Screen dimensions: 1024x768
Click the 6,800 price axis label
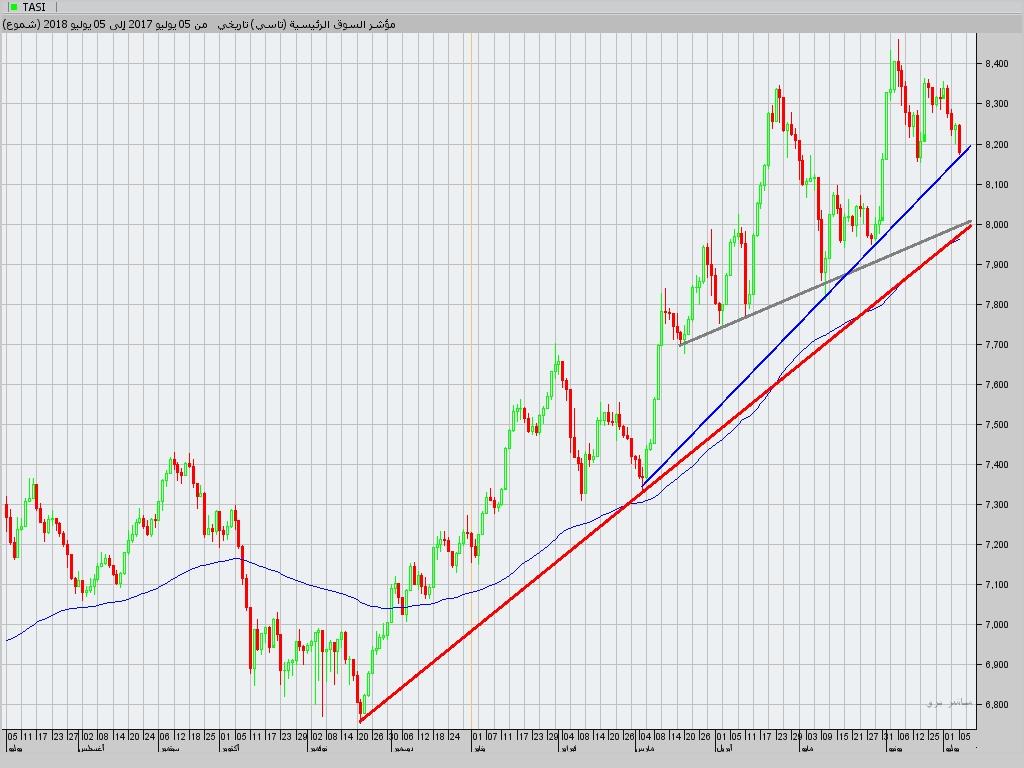tap(997, 705)
